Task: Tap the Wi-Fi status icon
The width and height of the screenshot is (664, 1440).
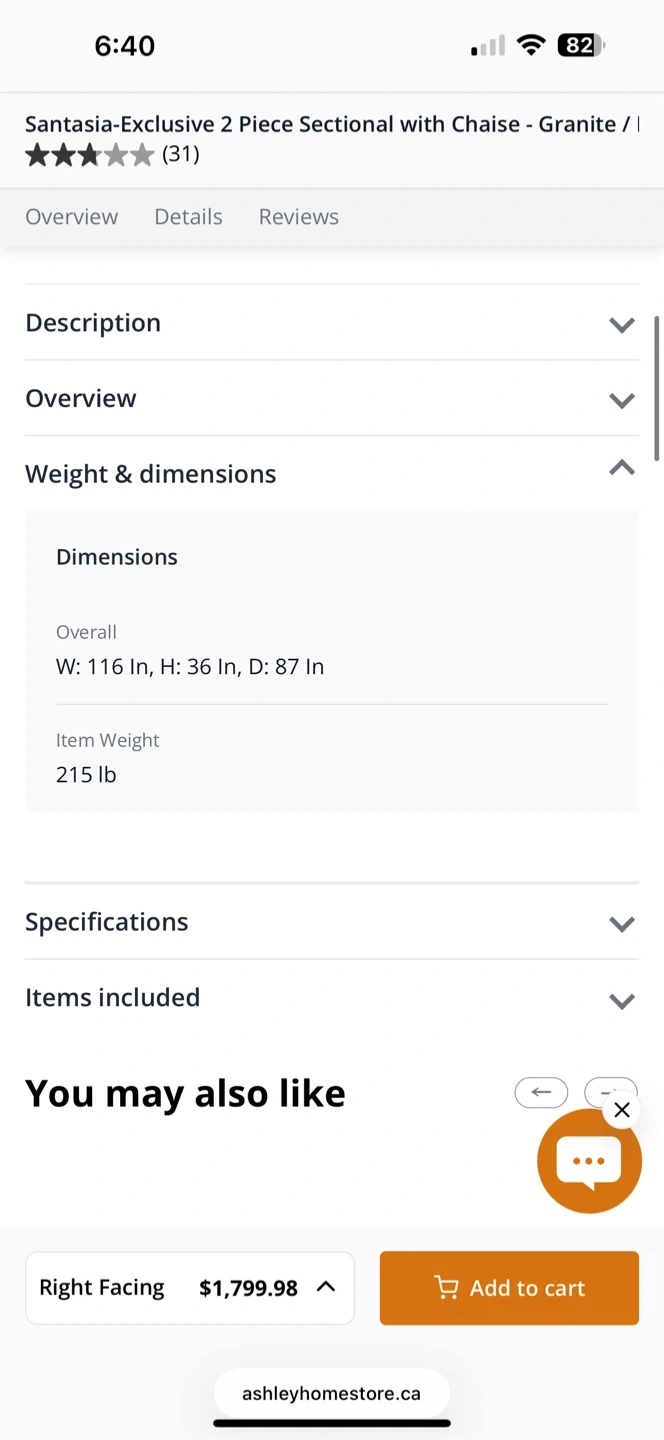Action: pyautogui.click(x=531, y=45)
